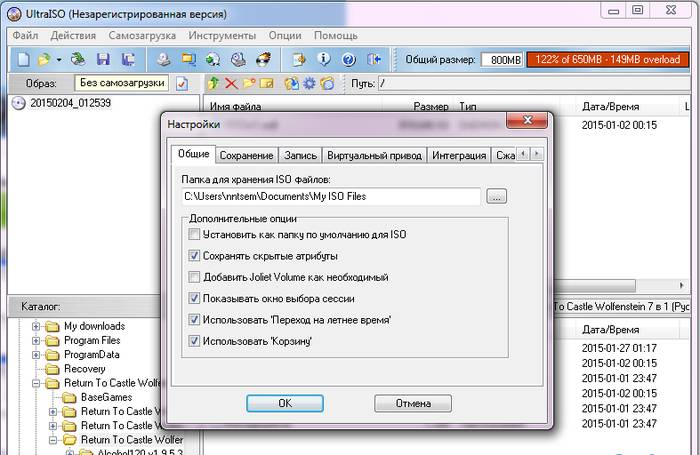
Task: Click the green Up arrow folder icon
Action: [213, 83]
